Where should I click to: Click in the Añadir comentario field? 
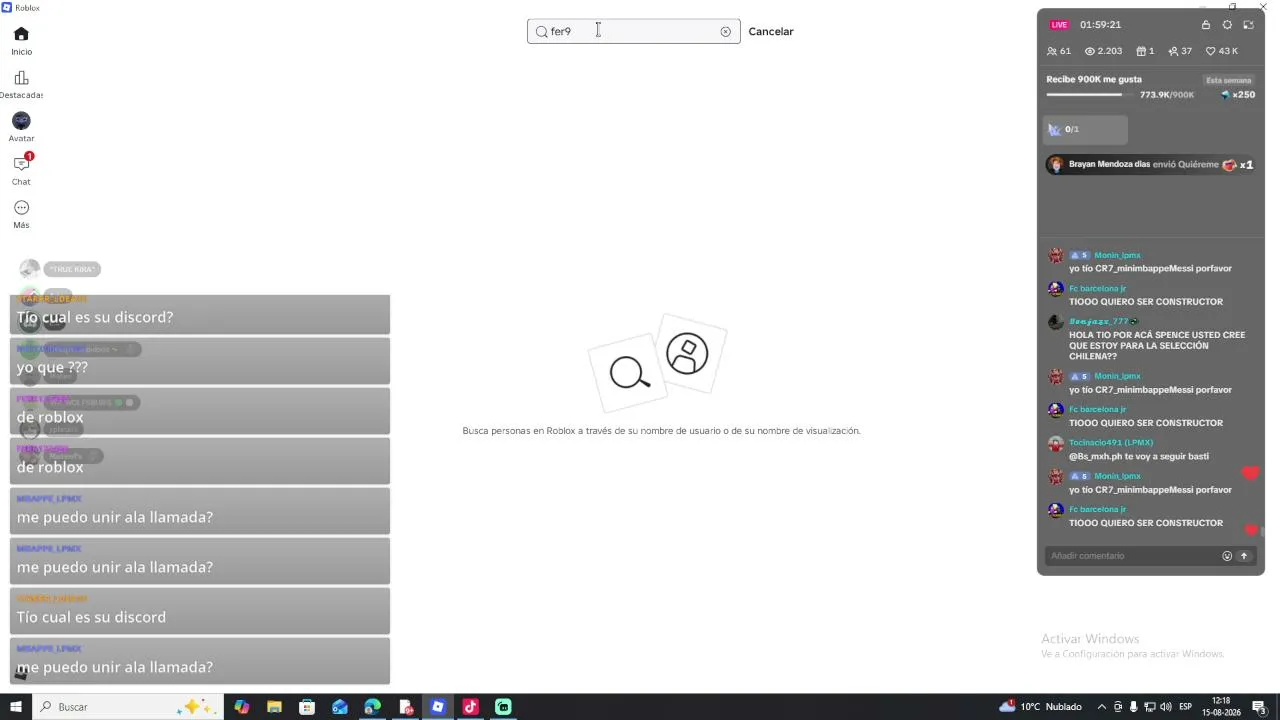(1134, 556)
